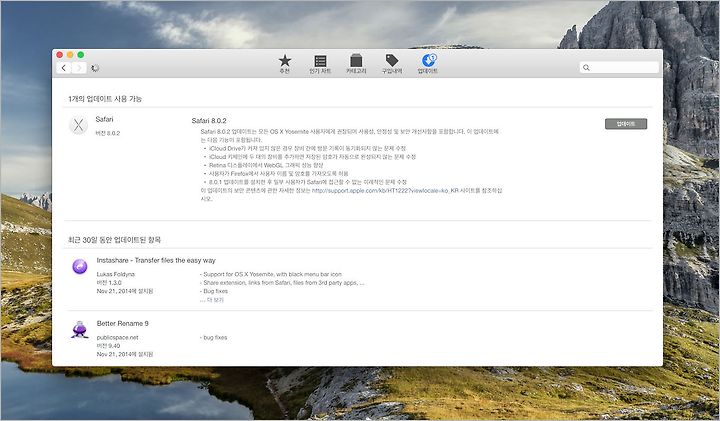Click the magnifier icon in the search field

(x=586, y=67)
